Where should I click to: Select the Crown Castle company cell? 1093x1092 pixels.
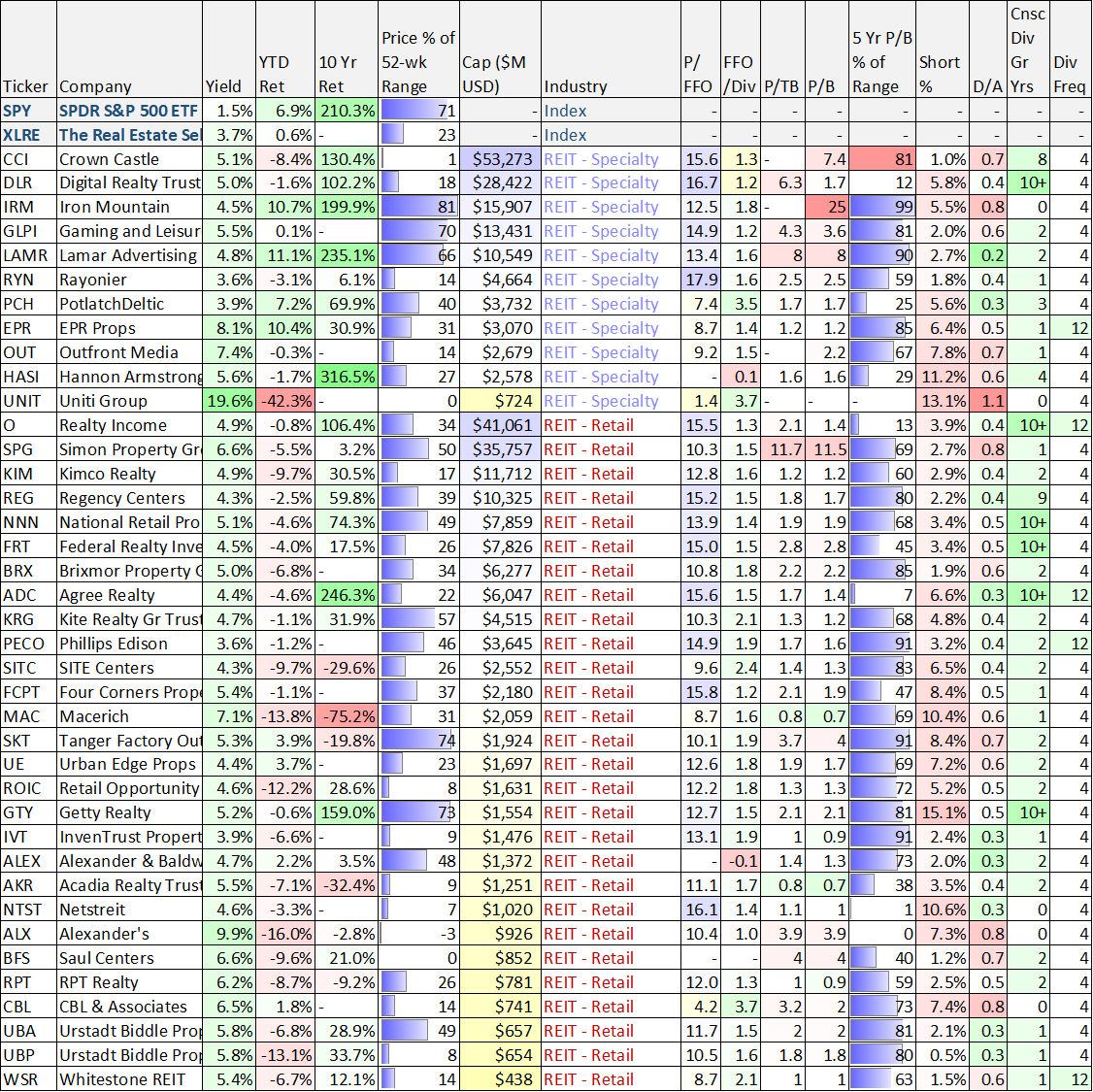coord(130,159)
